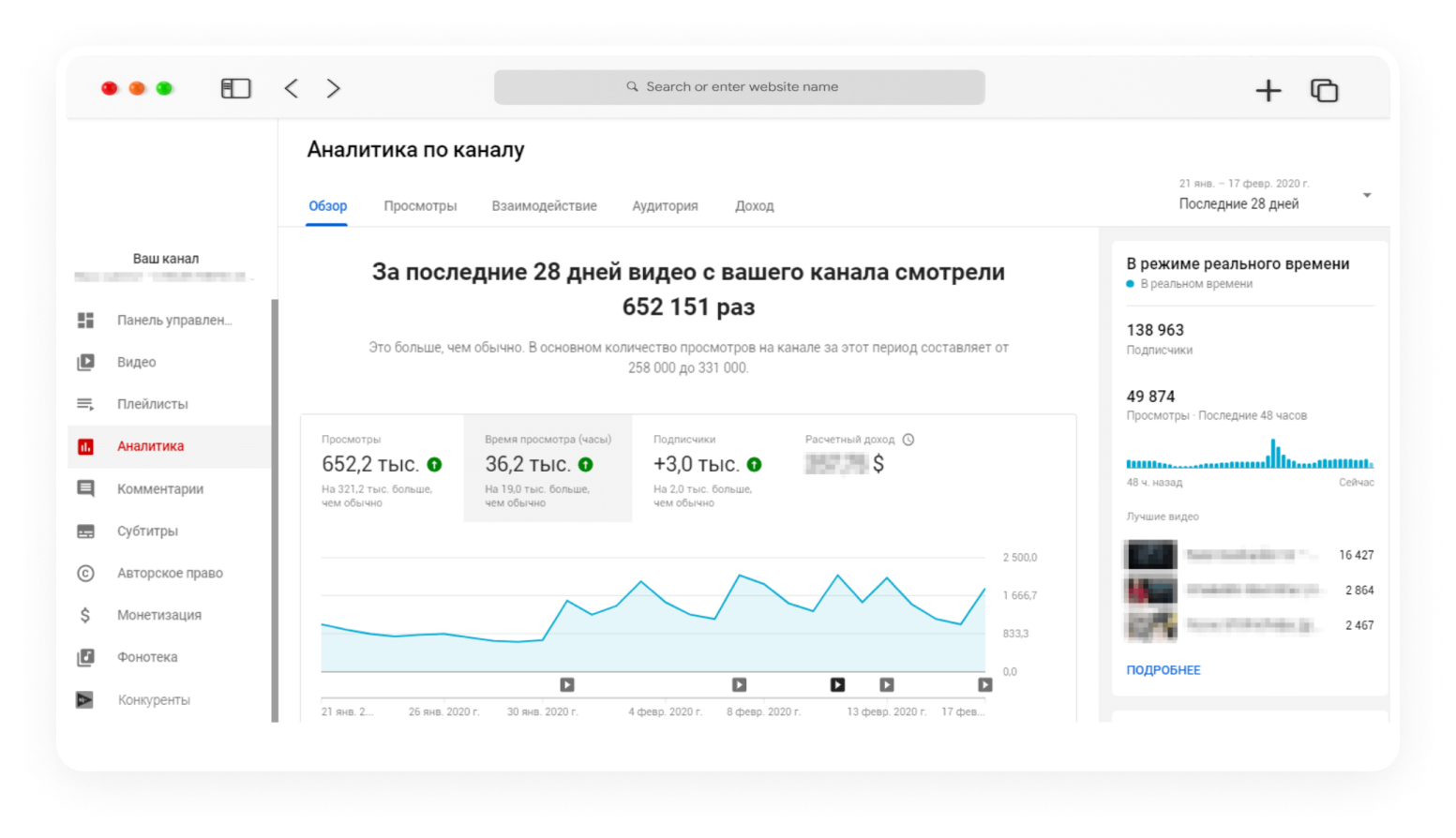1456x838 pixels.
Task: Click the clock icon beside Расчетный доход
Action: tap(908, 440)
